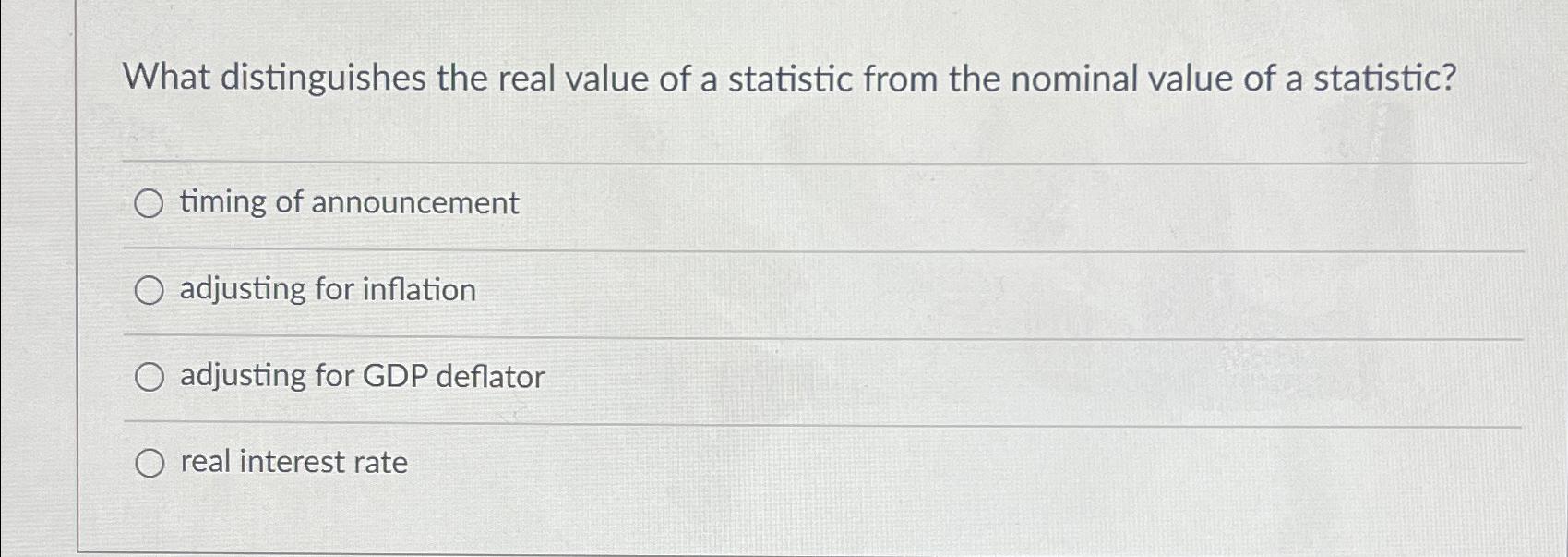The width and height of the screenshot is (1568, 557).
Task: Select the 'real interest rate' radio button
Action: (150, 463)
